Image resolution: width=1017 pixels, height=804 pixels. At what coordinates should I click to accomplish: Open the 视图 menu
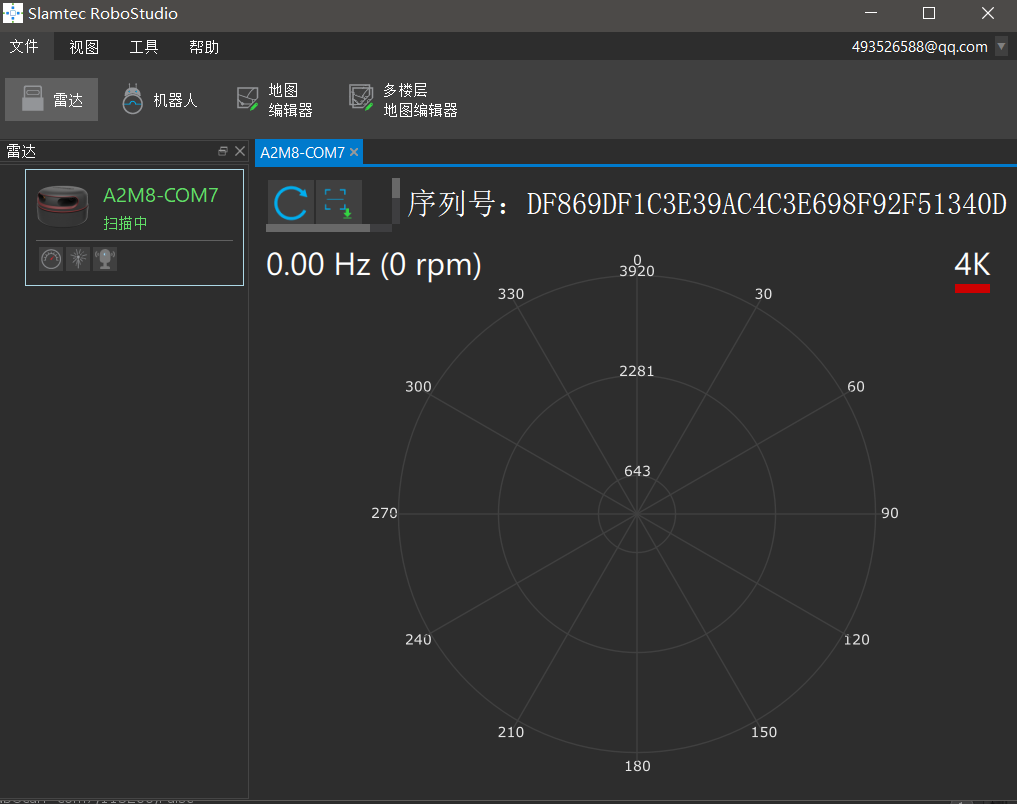[84, 47]
